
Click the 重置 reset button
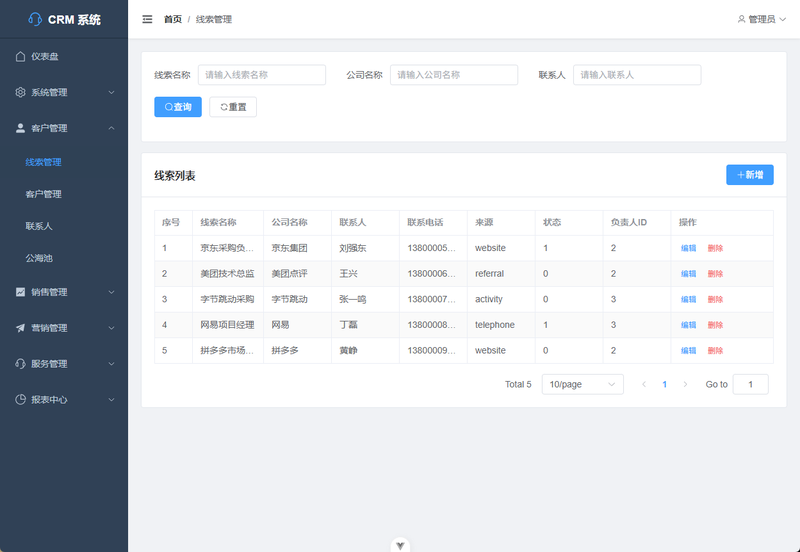(233, 107)
